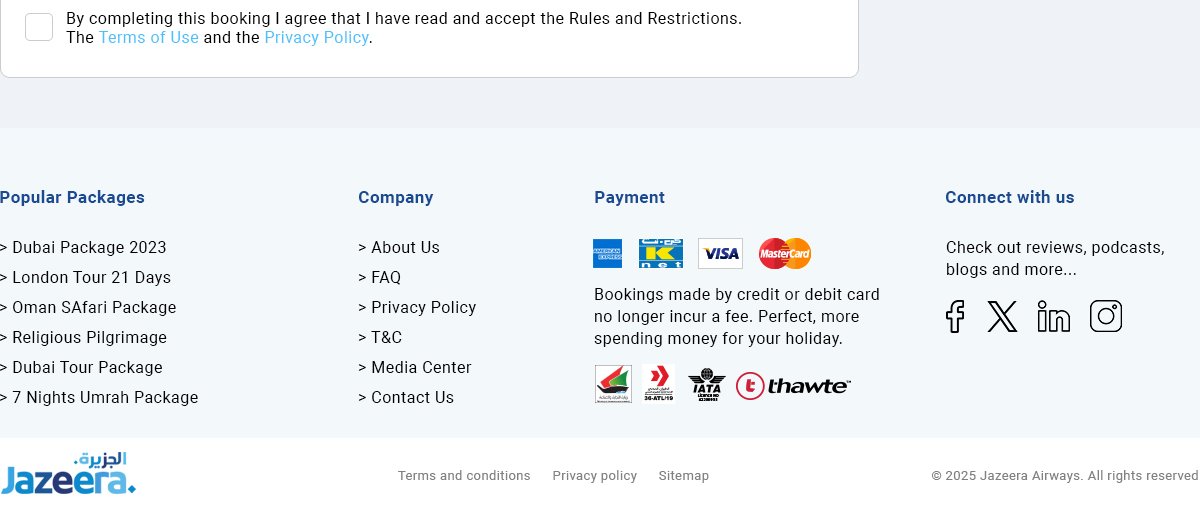Open the blue Privacy Policy link in agreement
Image resolution: width=1200 pixels, height=509 pixels.
(x=316, y=38)
